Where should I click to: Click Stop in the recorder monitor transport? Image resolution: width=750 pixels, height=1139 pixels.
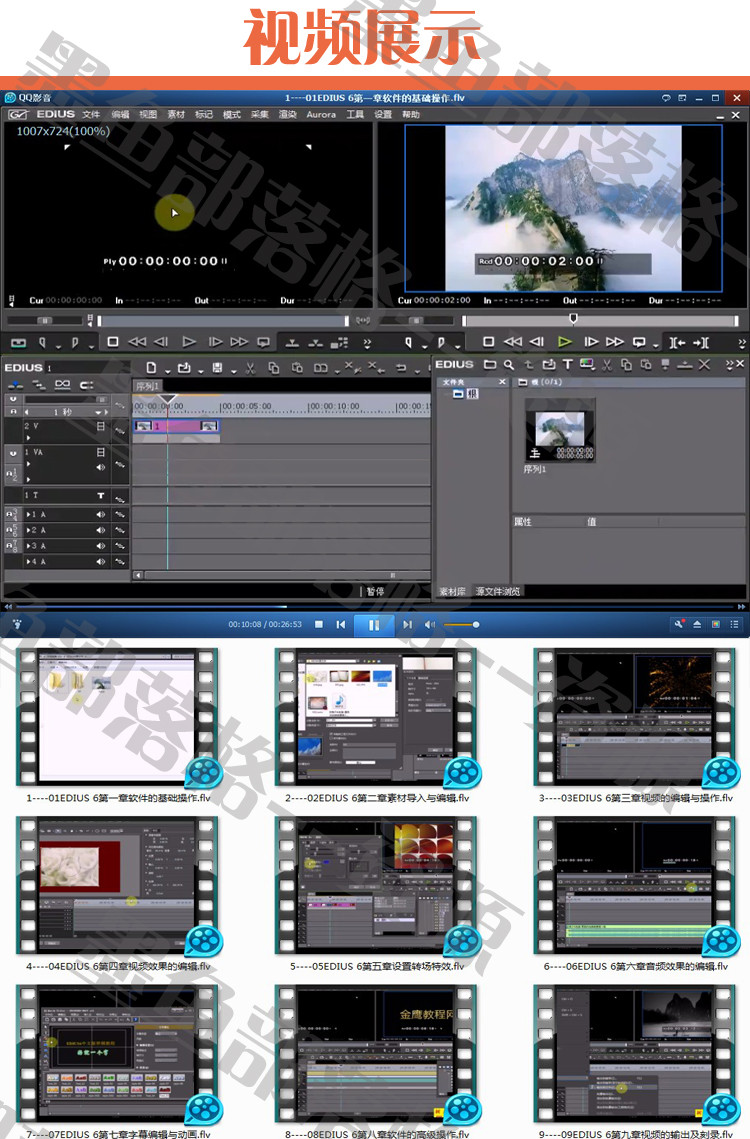(488, 342)
